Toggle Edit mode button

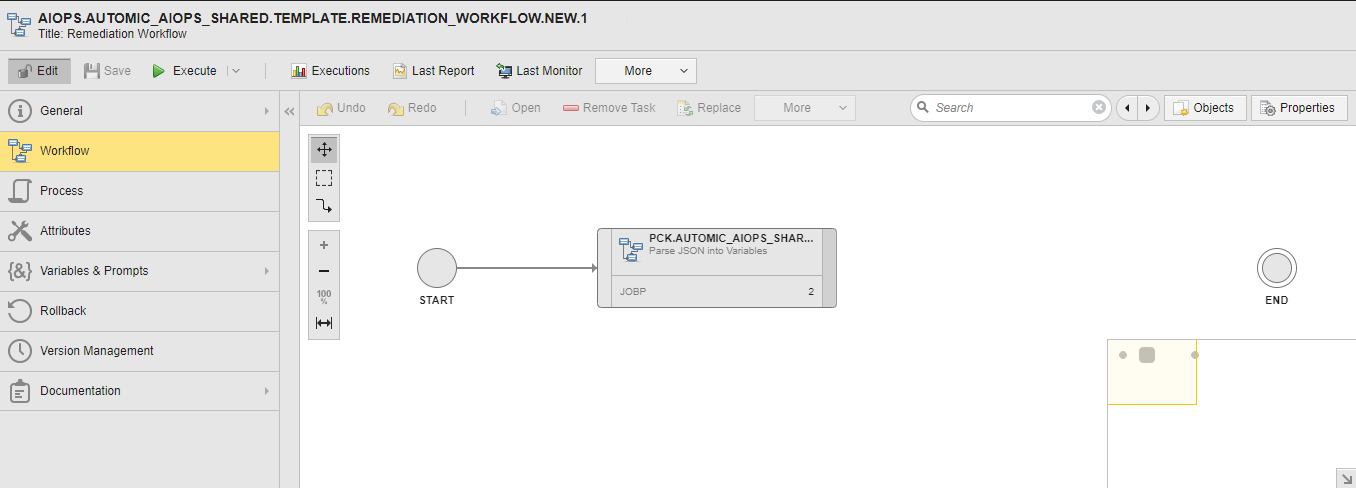pyautogui.click(x=39, y=71)
